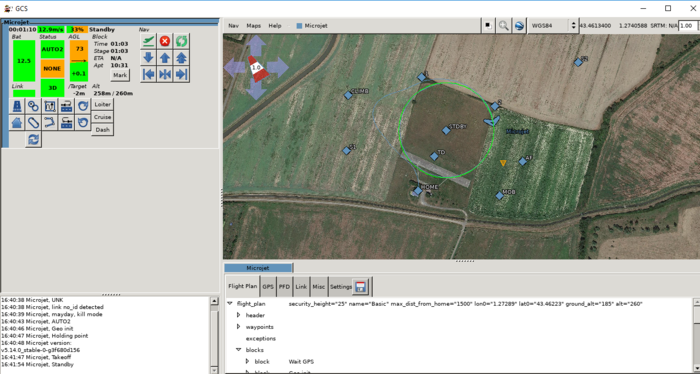Click the SRTM zoom value field
Image resolution: width=700 pixels, height=374 pixels.
tap(688, 26)
